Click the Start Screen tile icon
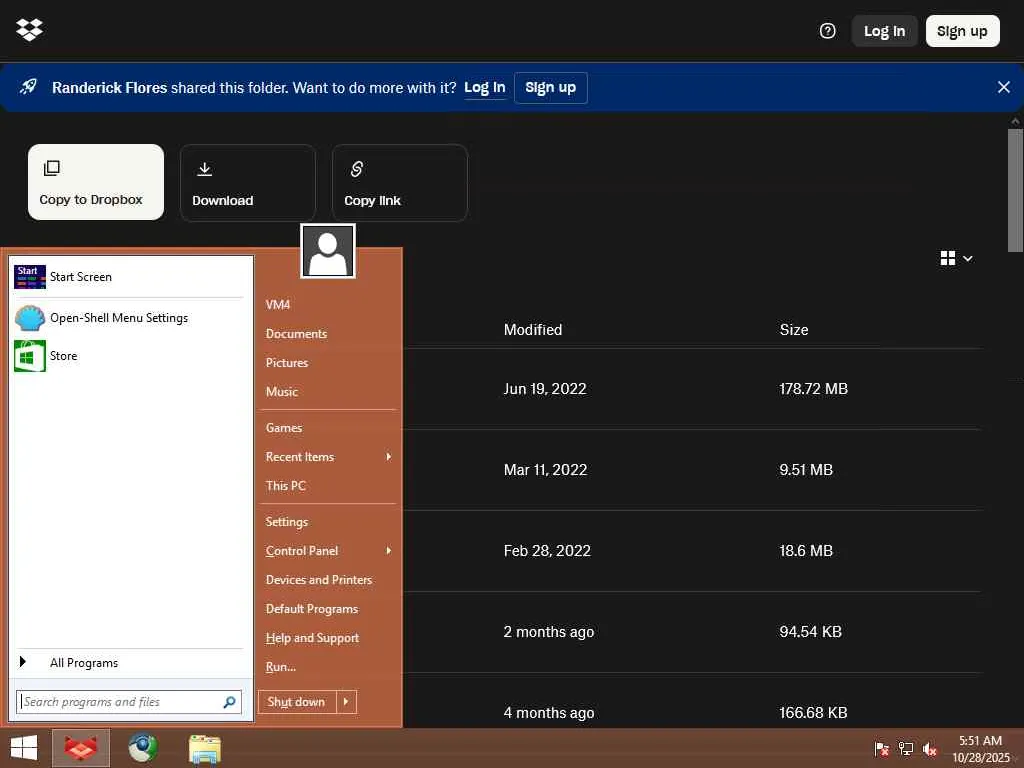 click(30, 277)
